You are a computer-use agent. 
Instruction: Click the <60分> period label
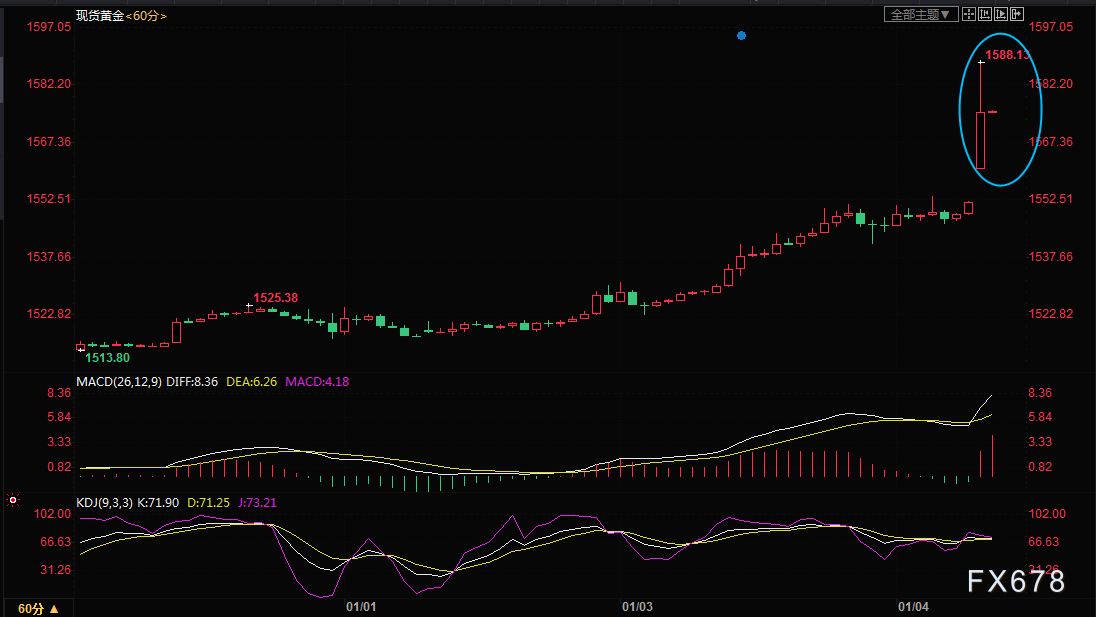pos(146,15)
